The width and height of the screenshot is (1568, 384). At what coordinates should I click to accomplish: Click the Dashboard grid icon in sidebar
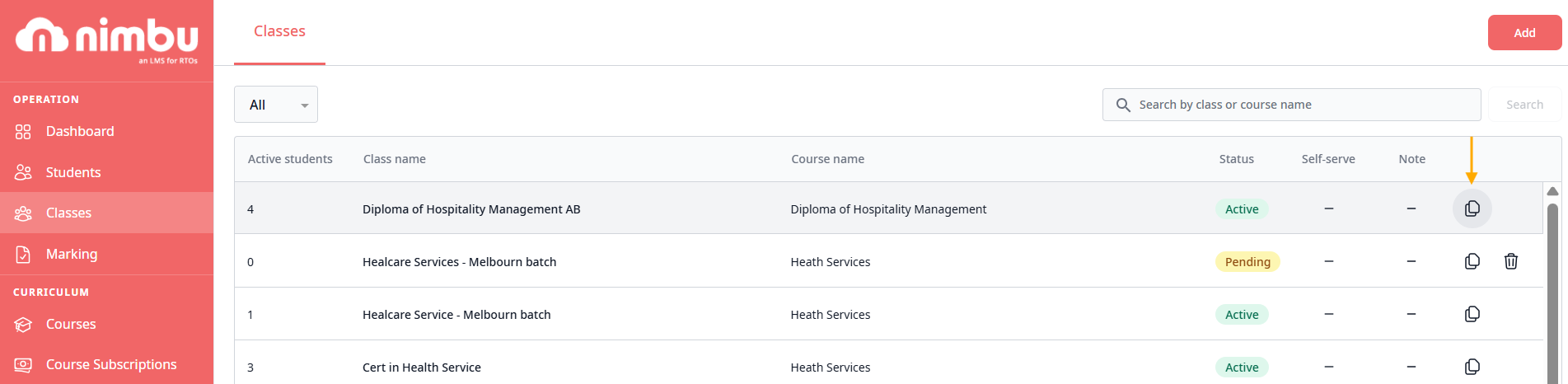[x=23, y=132]
